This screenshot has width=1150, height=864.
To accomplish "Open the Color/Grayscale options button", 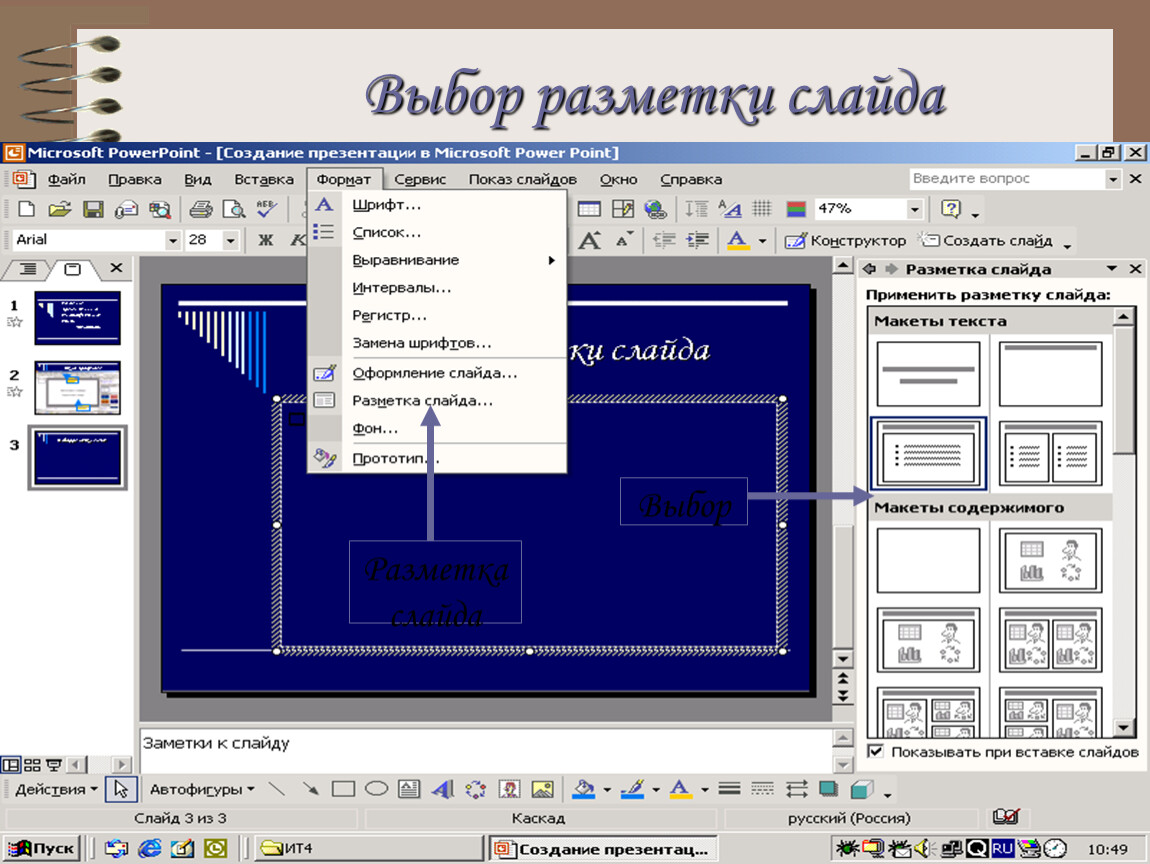I will [x=796, y=209].
